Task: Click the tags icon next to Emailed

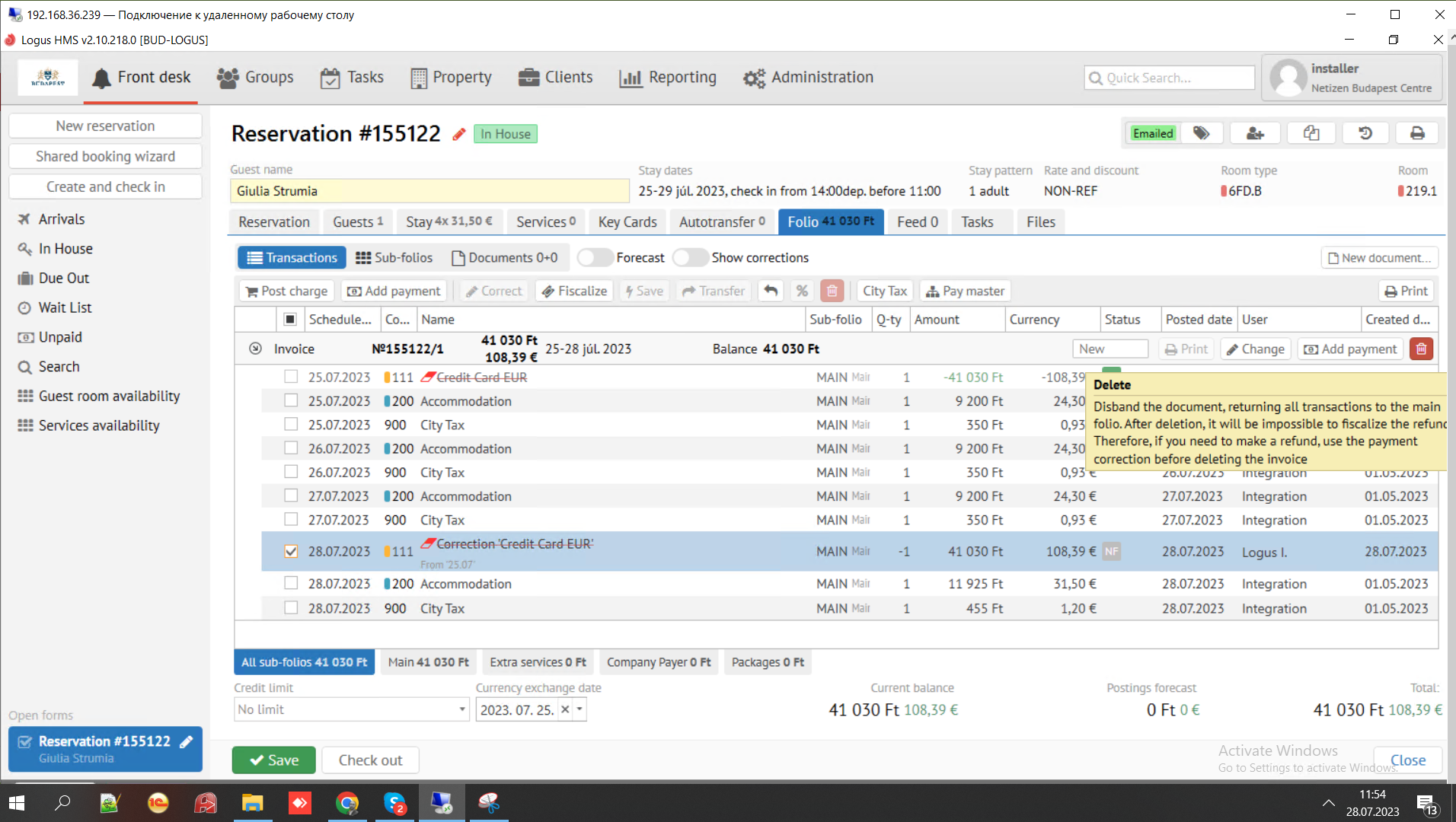Action: coord(1201,133)
